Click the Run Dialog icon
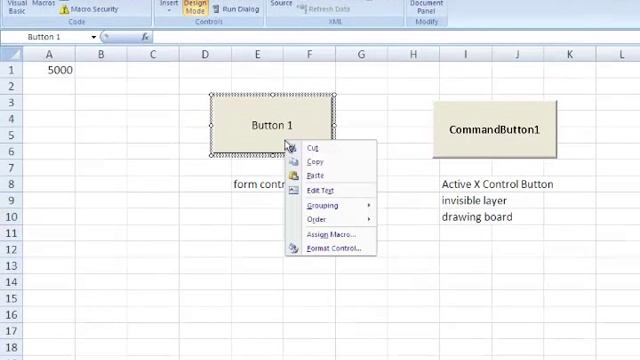The width and height of the screenshot is (640, 360). (216, 9)
